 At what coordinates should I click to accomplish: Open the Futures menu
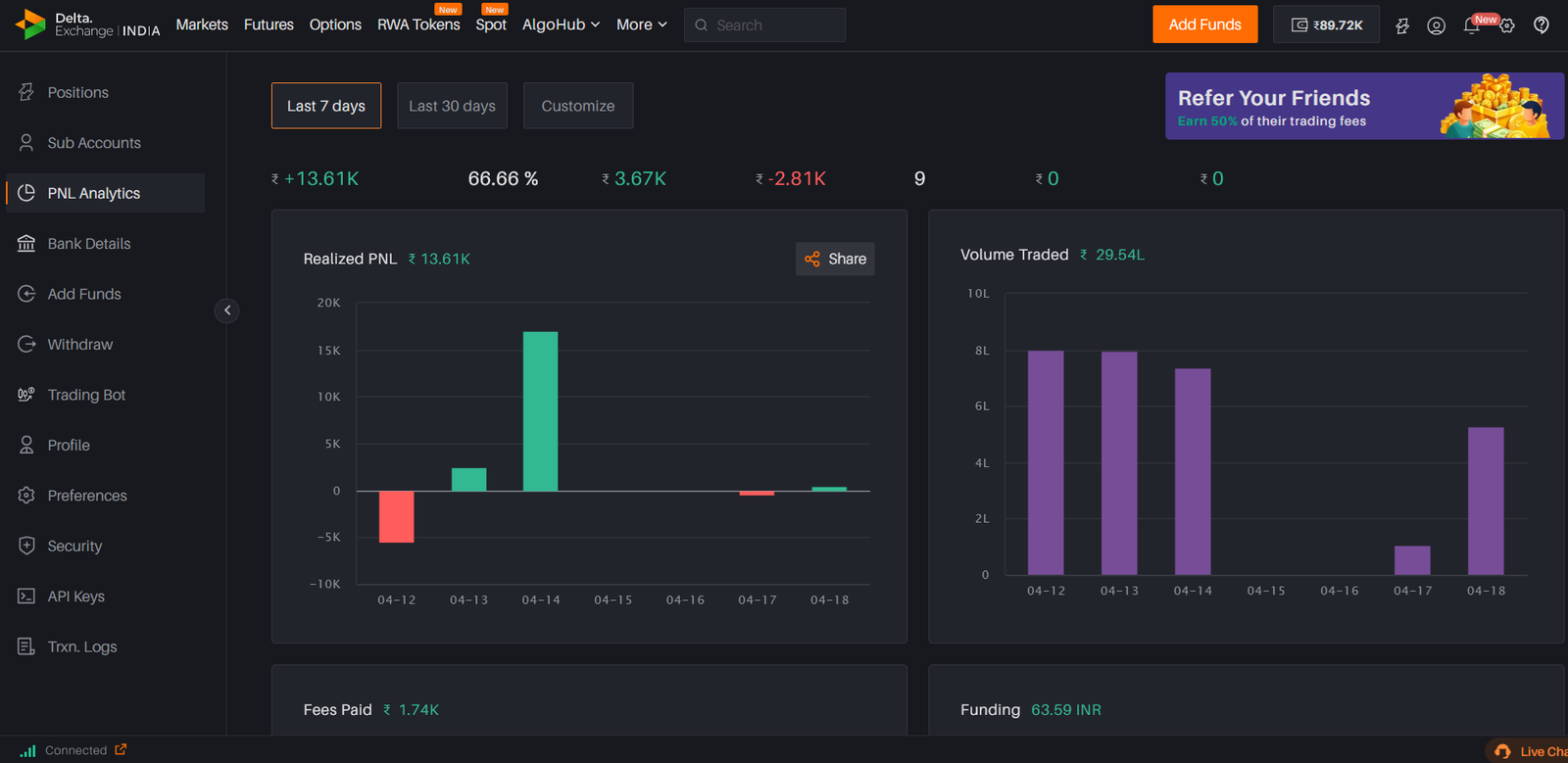pyautogui.click(x=269, y=24)
